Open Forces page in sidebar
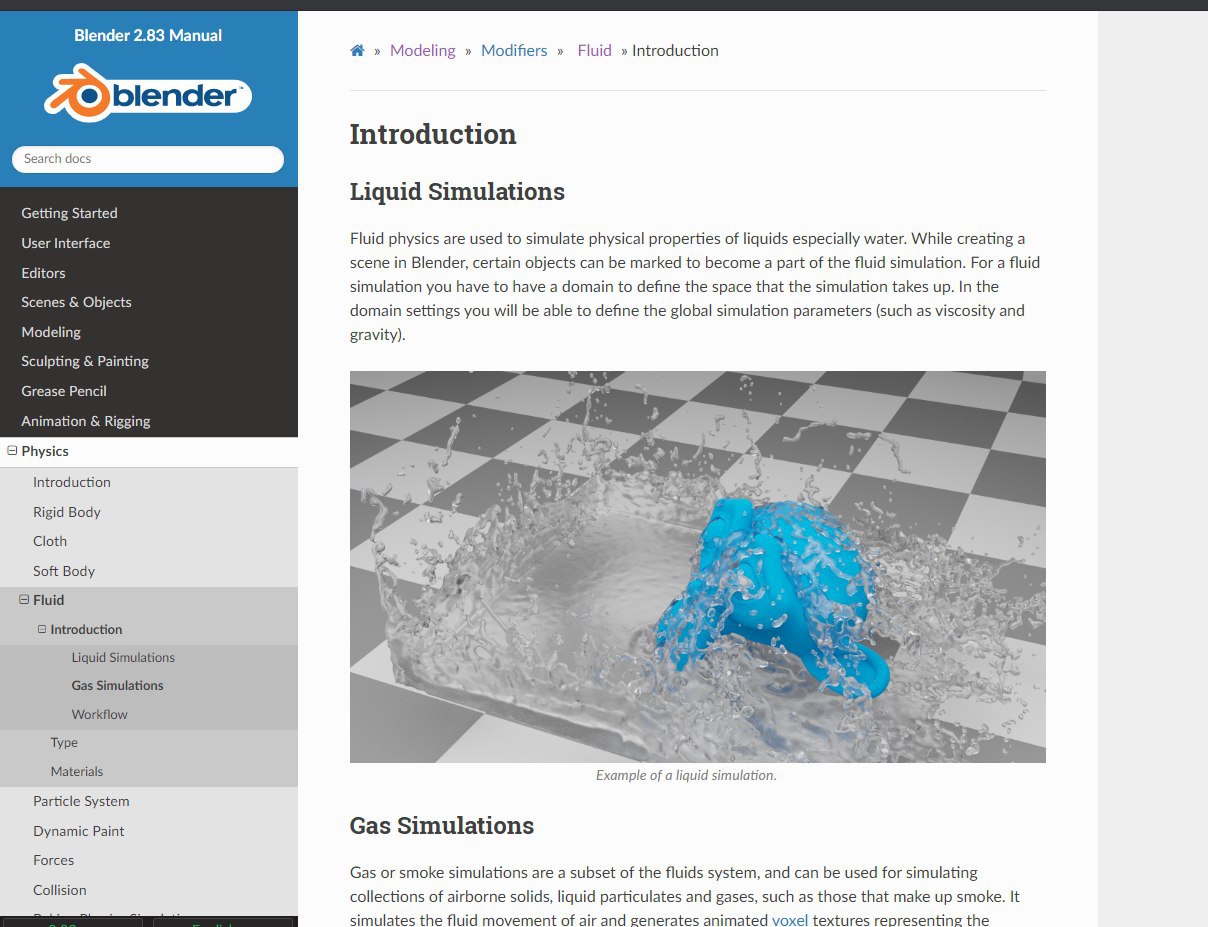The image size is (1208, 927). click(54, 860)
